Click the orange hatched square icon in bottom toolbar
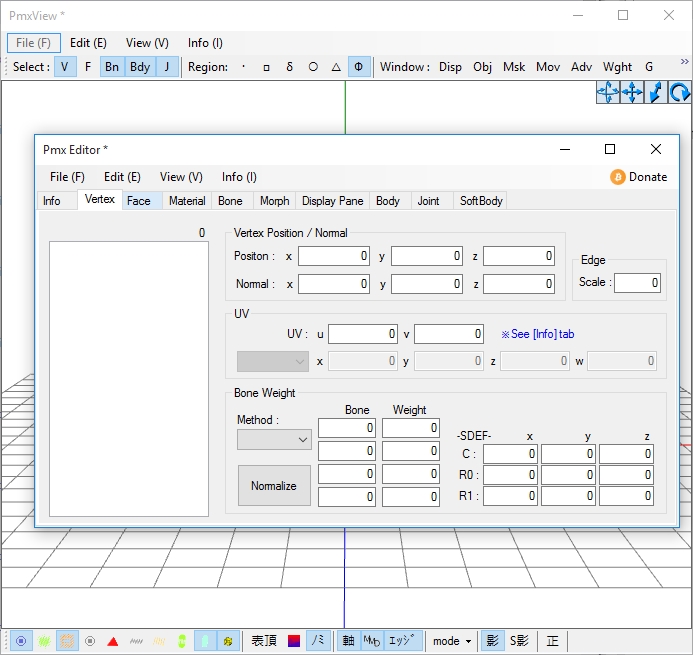The width and height of the screenshot is (693, 655). click(x=67, y=641)
